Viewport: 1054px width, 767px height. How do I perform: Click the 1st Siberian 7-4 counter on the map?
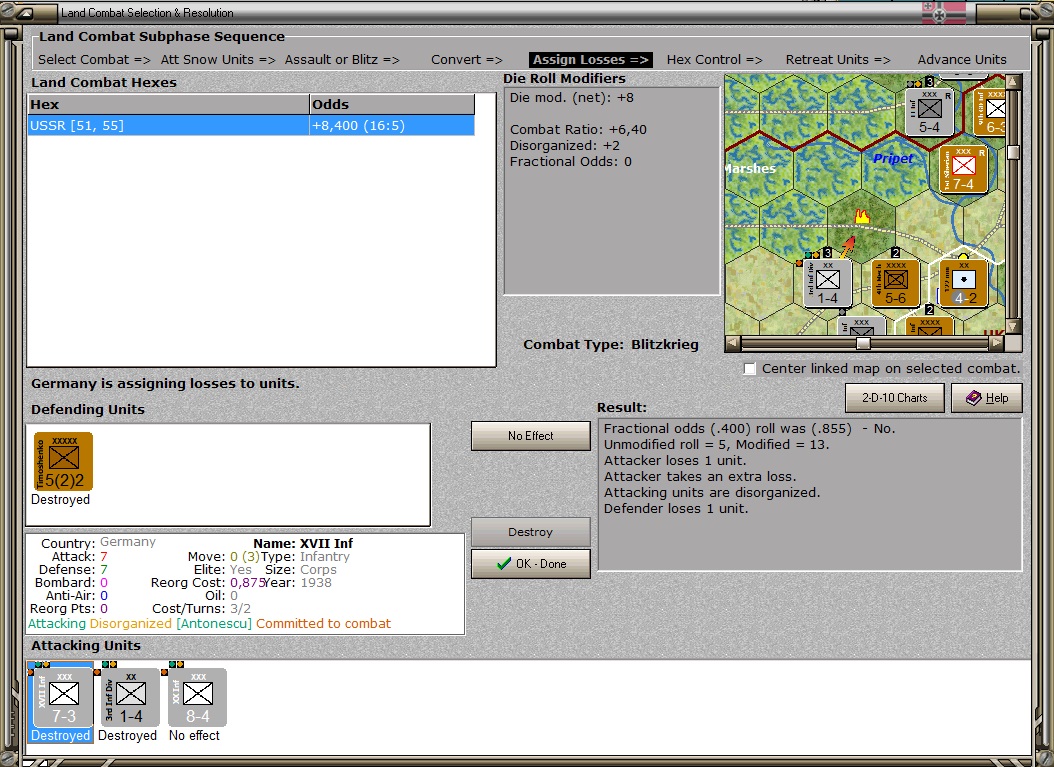[963, 169]
